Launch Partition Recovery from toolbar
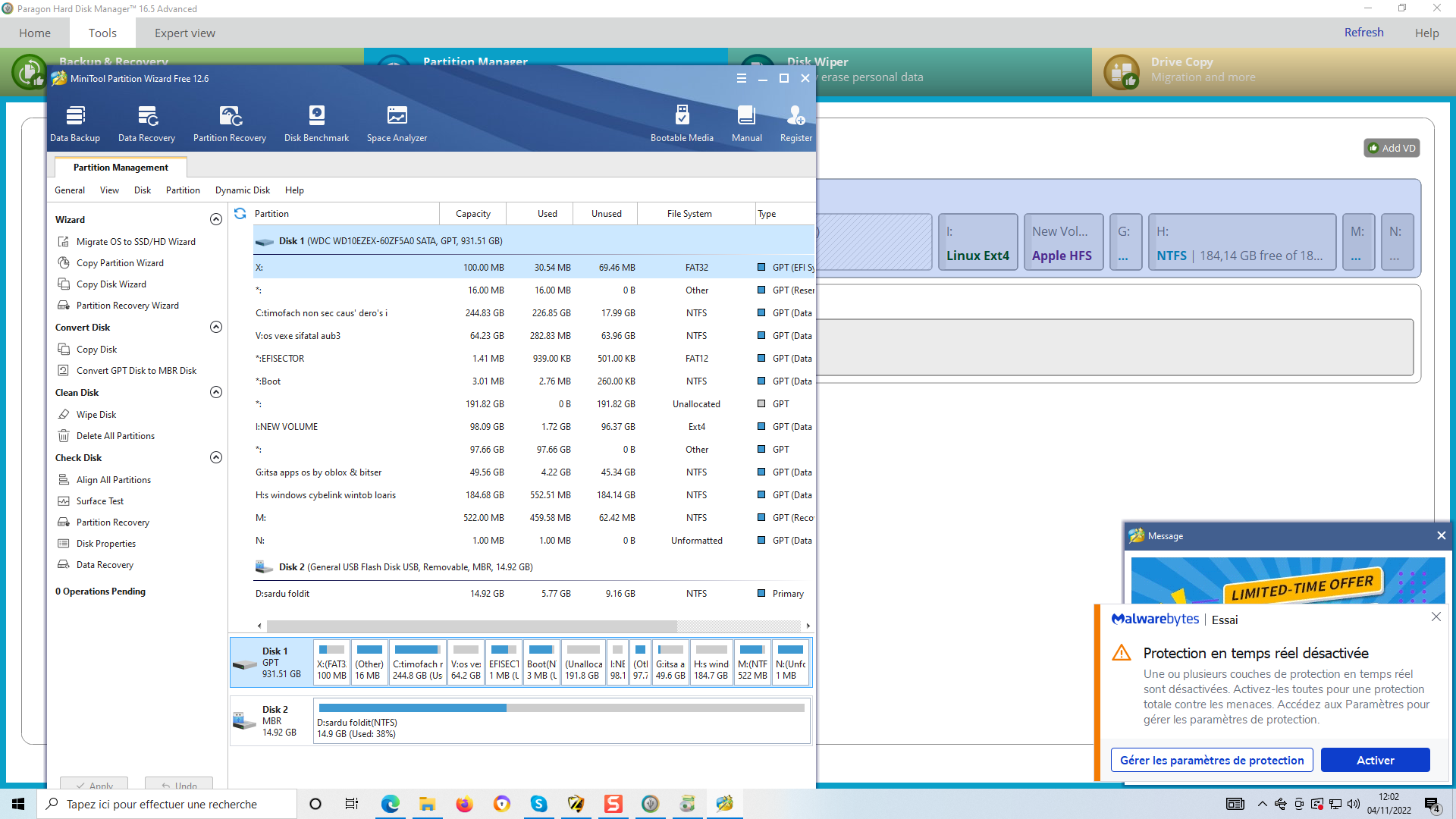The image size is (1456, 819). point(230,124)
